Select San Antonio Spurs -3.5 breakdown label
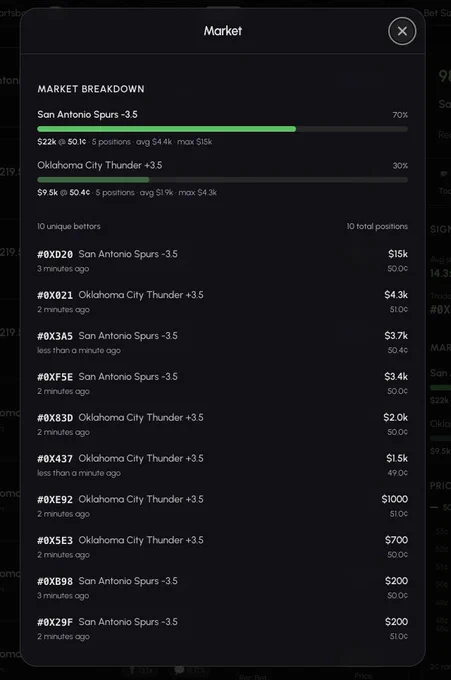The width and height of the screenshot is (451, 680). (x=87, y=114)
